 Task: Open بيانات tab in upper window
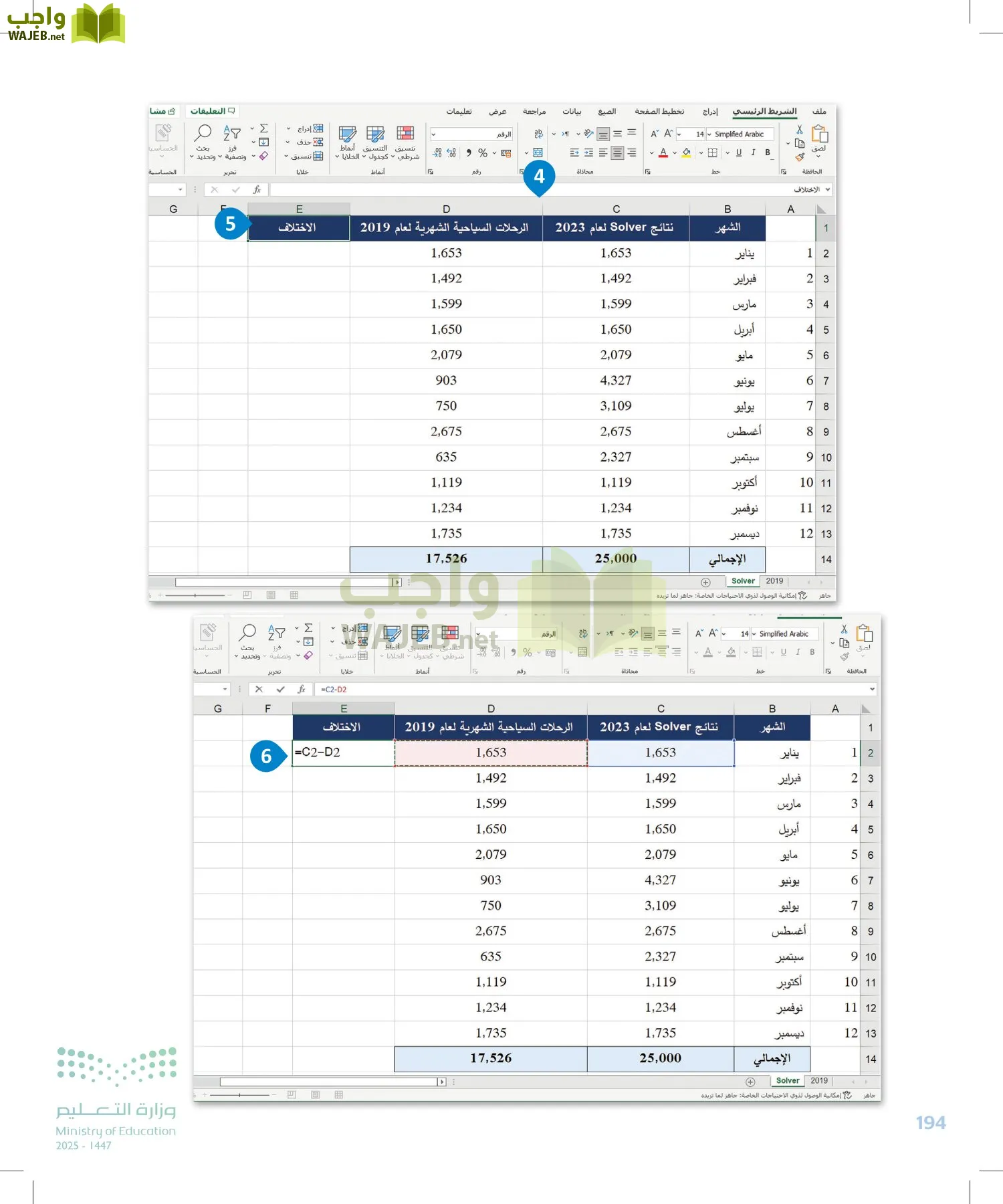(572, 112)
